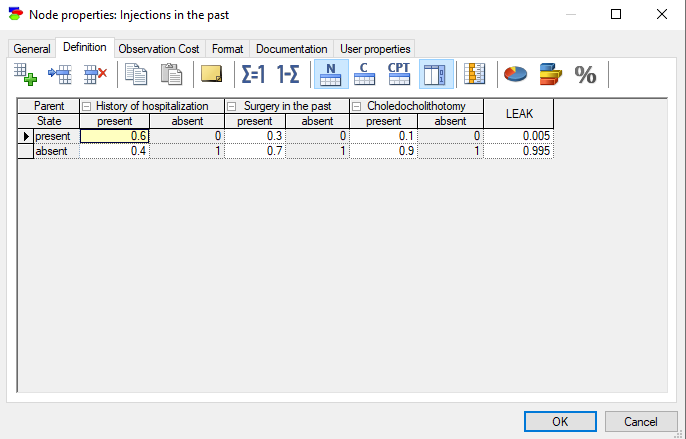Close the Node properties dialog
This screenshot has width=686, height=439.
pyautogui.click(x=662, y=14)
